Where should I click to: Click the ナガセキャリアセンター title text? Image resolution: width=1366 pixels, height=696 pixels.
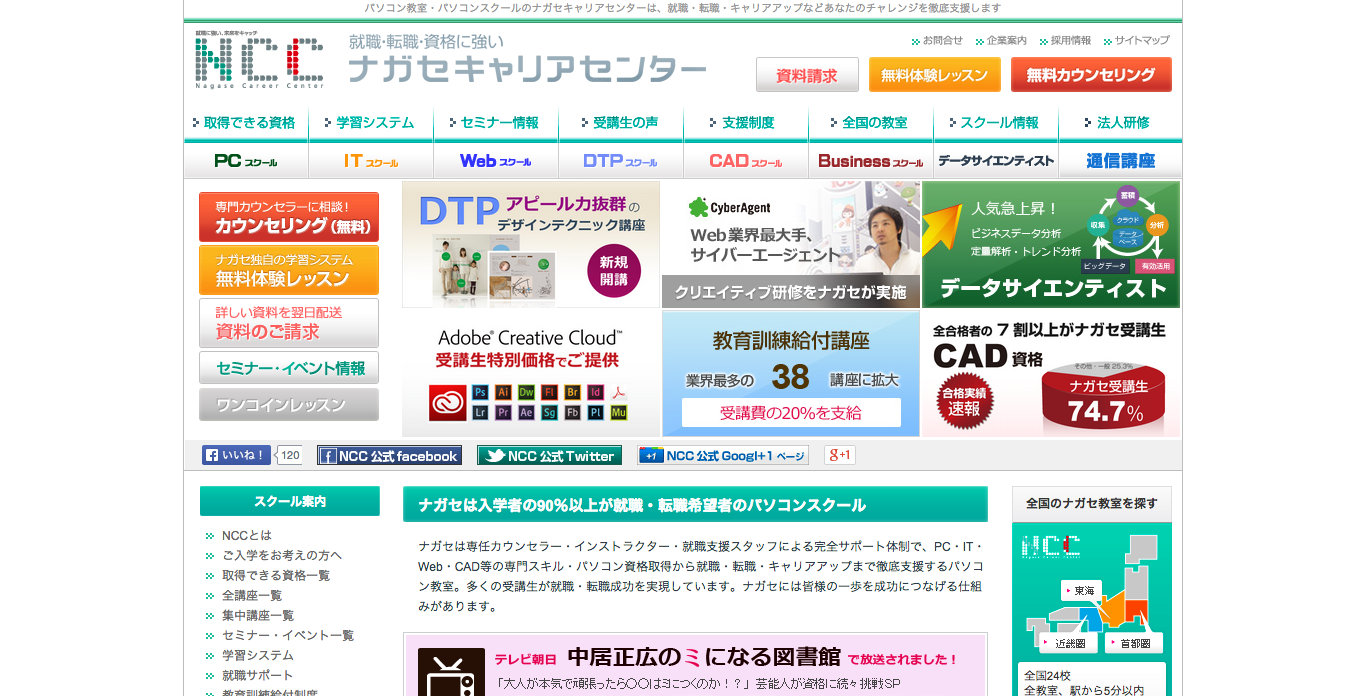(527, 69)
